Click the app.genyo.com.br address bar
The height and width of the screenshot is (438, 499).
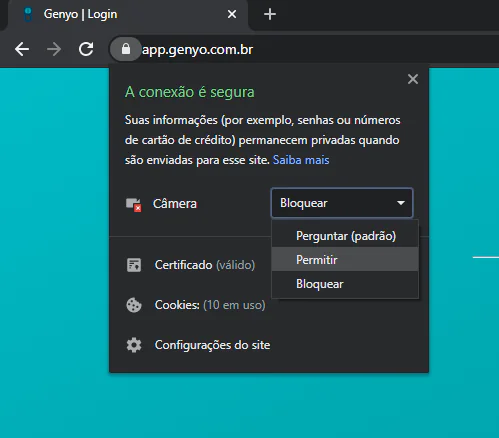[198, 50]
